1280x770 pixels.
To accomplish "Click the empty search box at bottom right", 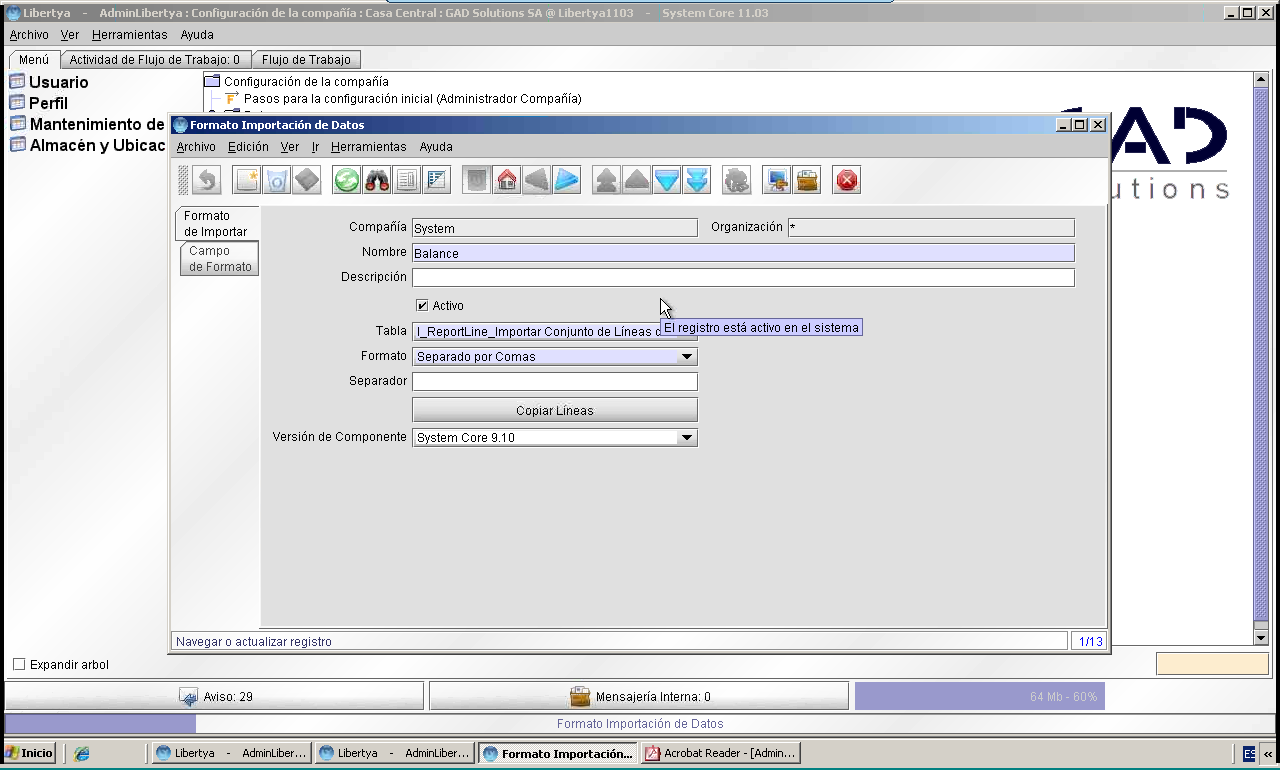I will point(1212,663).
